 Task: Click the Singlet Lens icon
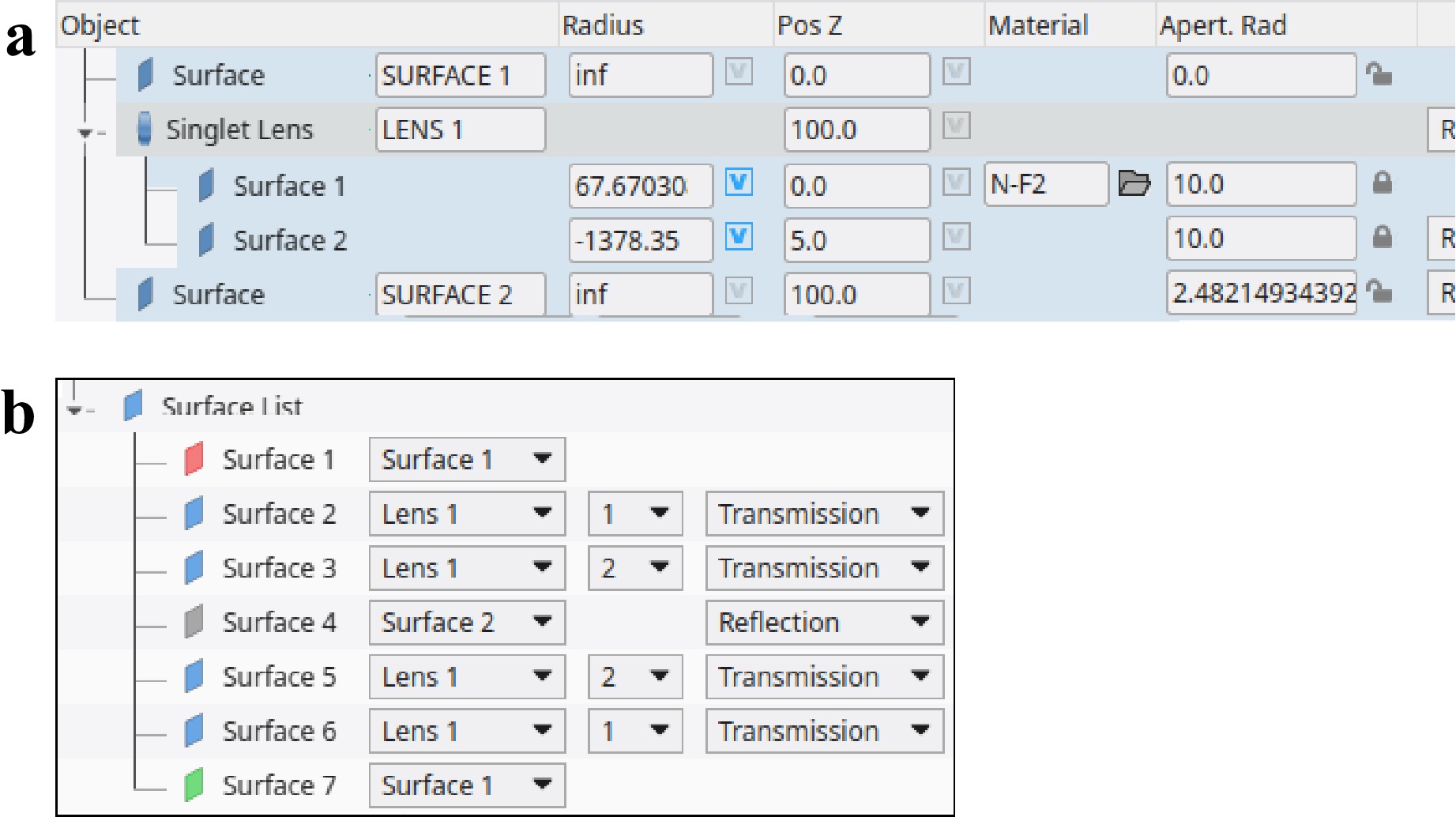coord(145,129)
